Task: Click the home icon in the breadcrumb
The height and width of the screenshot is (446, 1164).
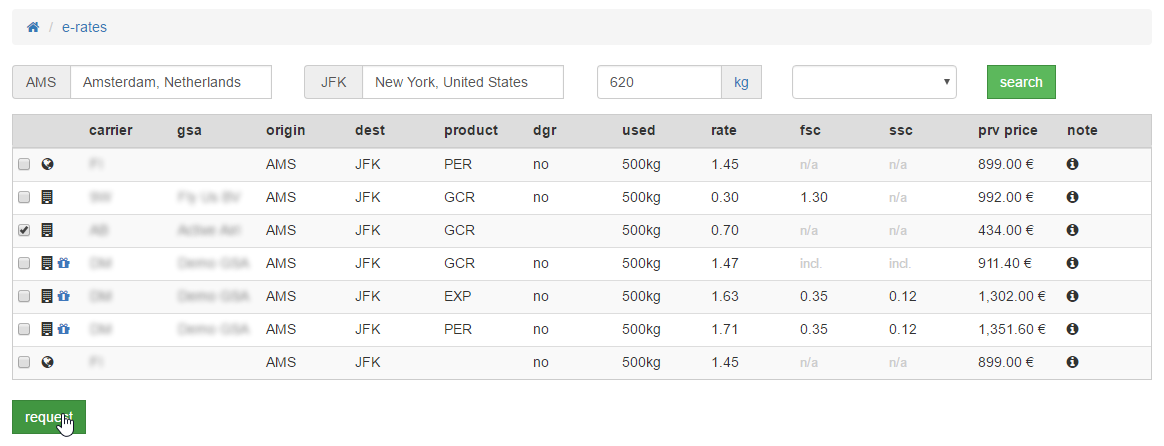Action: (33, 27)
